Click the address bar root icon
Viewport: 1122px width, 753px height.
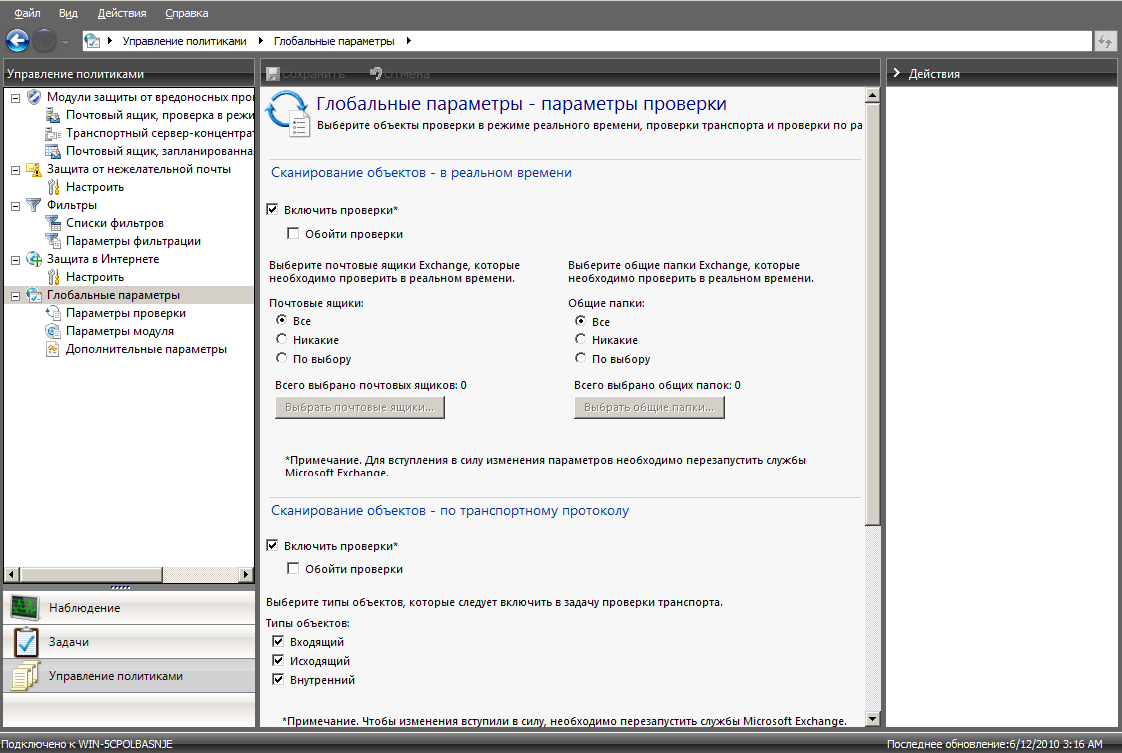92,41
